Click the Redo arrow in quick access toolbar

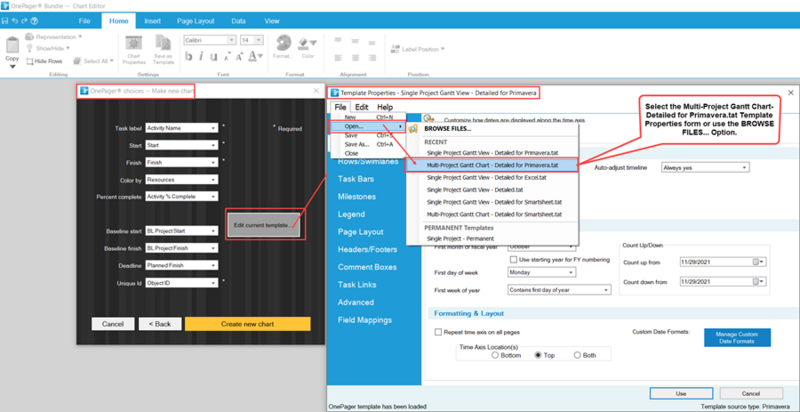(x=24, y=21)
